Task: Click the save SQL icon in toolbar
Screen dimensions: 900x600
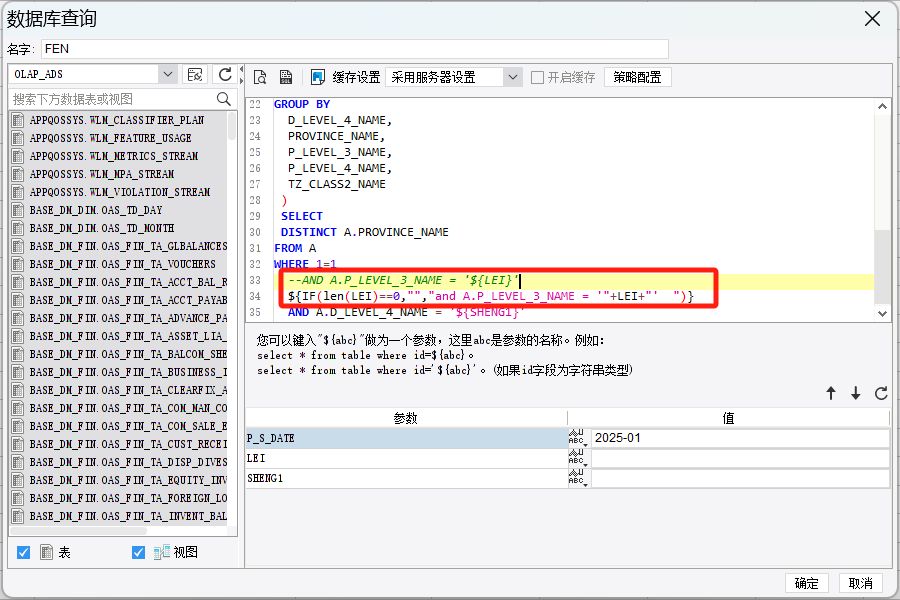Action: [286, 77]
